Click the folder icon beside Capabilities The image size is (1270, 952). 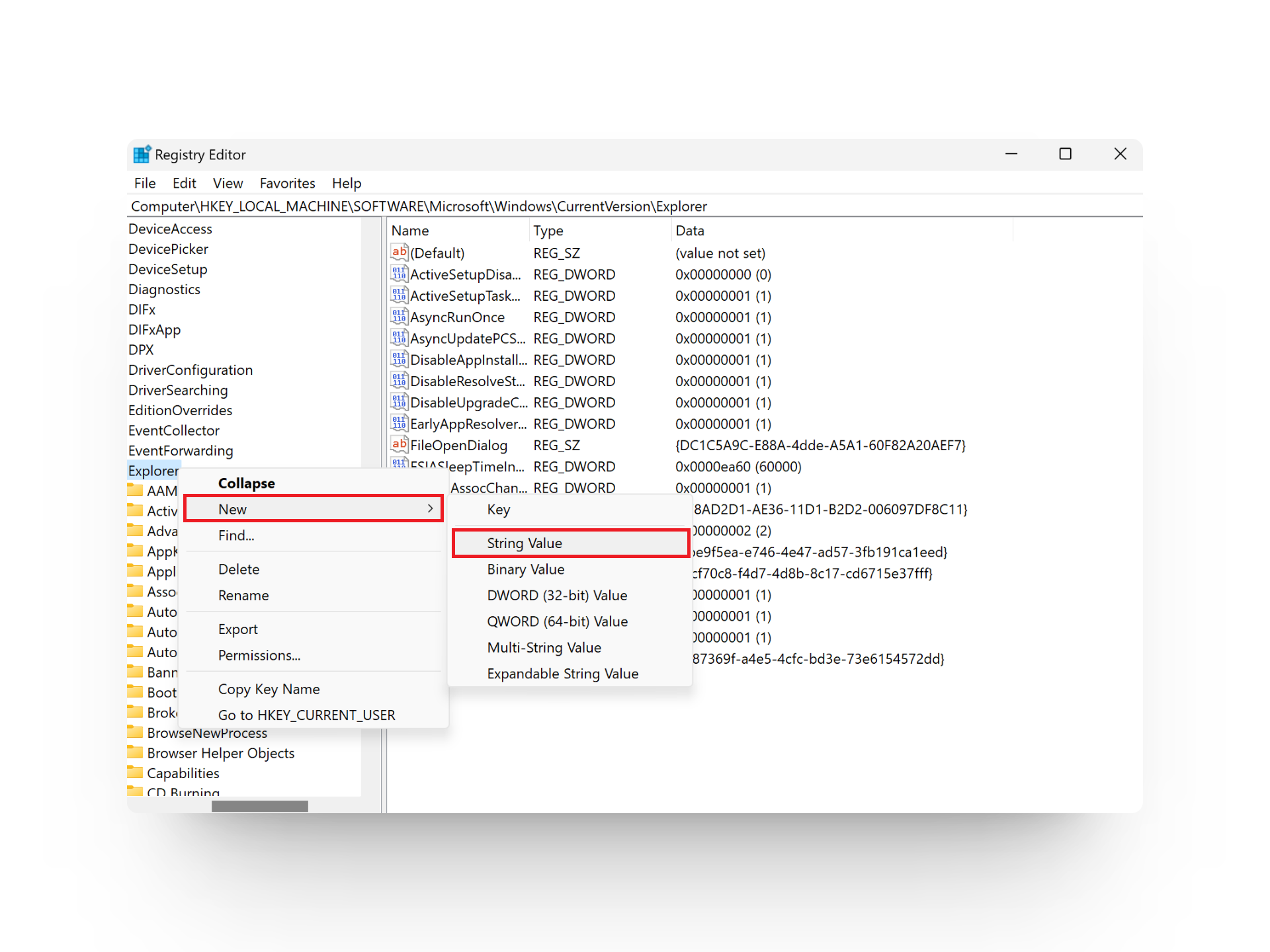click(136, 773)
